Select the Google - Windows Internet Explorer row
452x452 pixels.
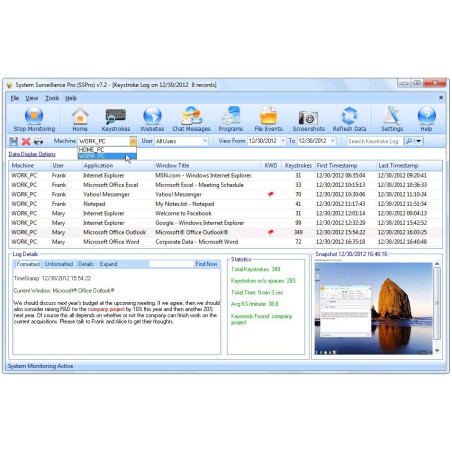[x=225, y=223]
